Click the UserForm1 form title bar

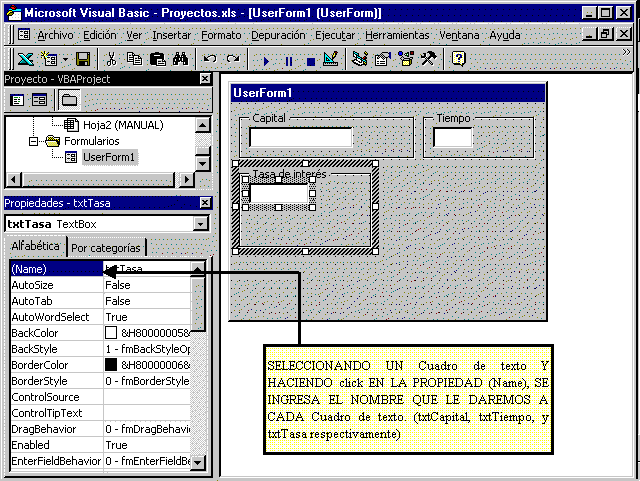tap(388, 93)
